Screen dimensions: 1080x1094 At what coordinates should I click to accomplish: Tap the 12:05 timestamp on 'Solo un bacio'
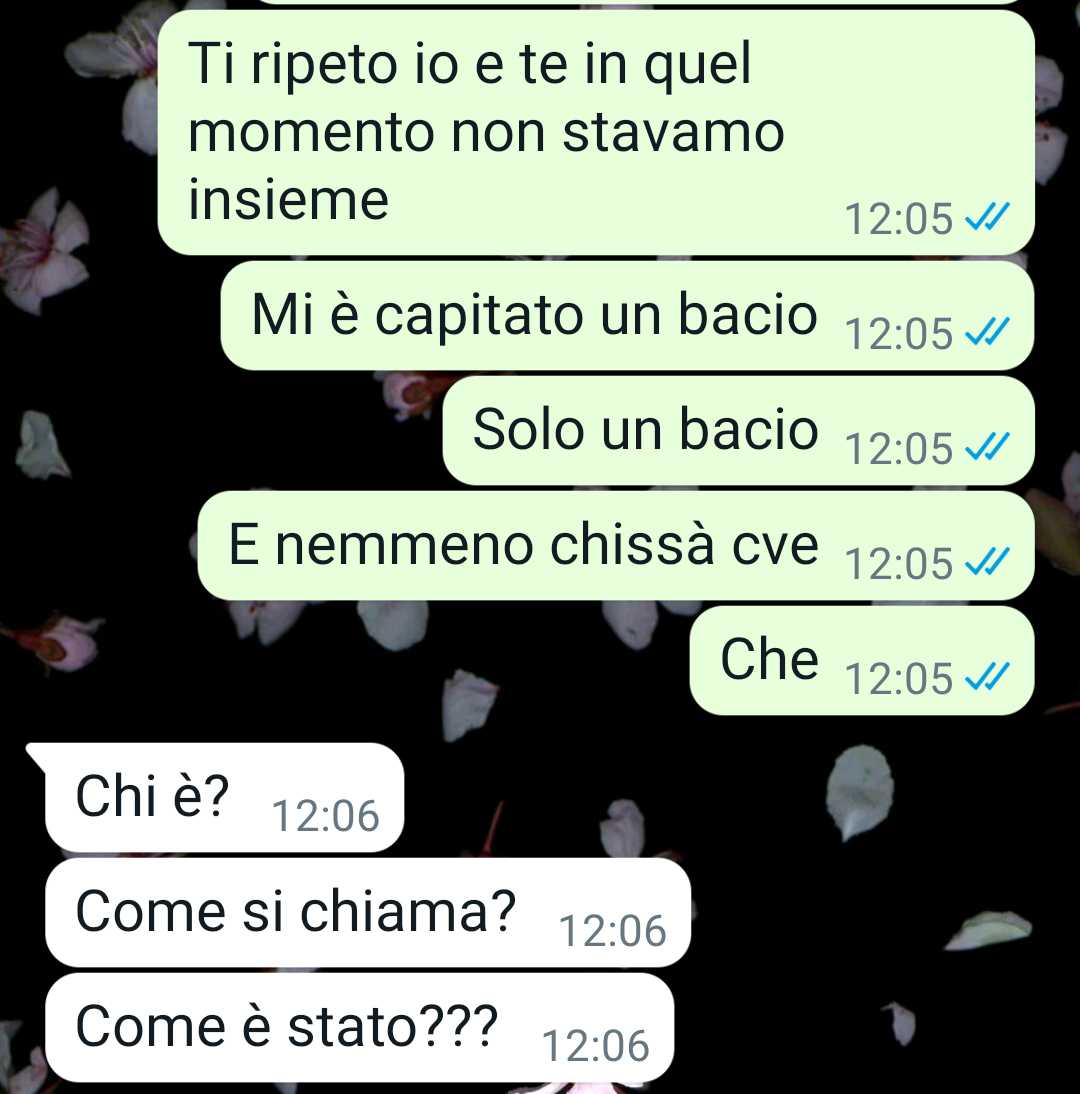(x=899, y=448)
